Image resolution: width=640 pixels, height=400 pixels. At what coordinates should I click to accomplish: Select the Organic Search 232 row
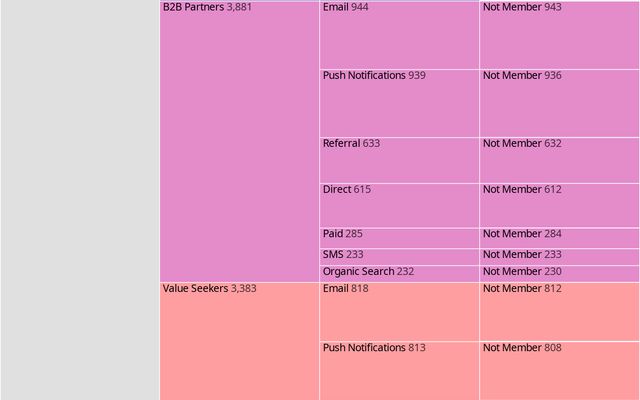point(399,274)
